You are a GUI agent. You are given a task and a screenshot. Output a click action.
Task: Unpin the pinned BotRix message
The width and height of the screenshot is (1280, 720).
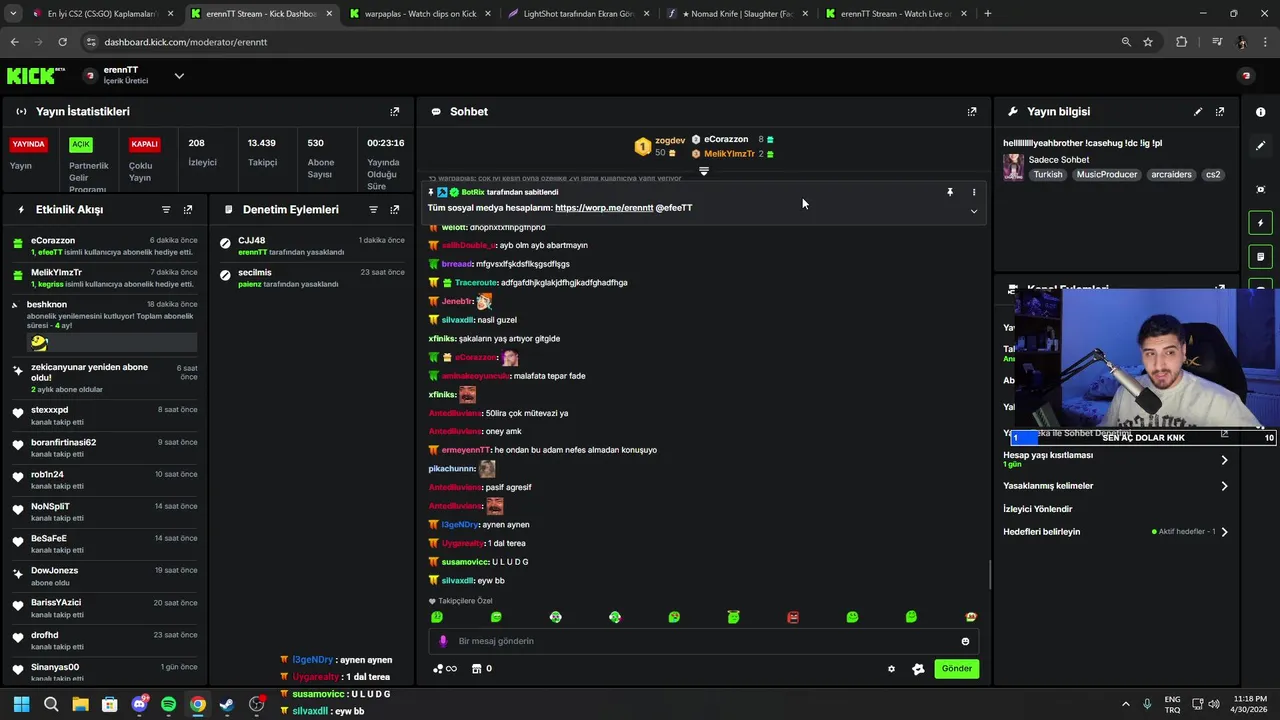point(950,192)
